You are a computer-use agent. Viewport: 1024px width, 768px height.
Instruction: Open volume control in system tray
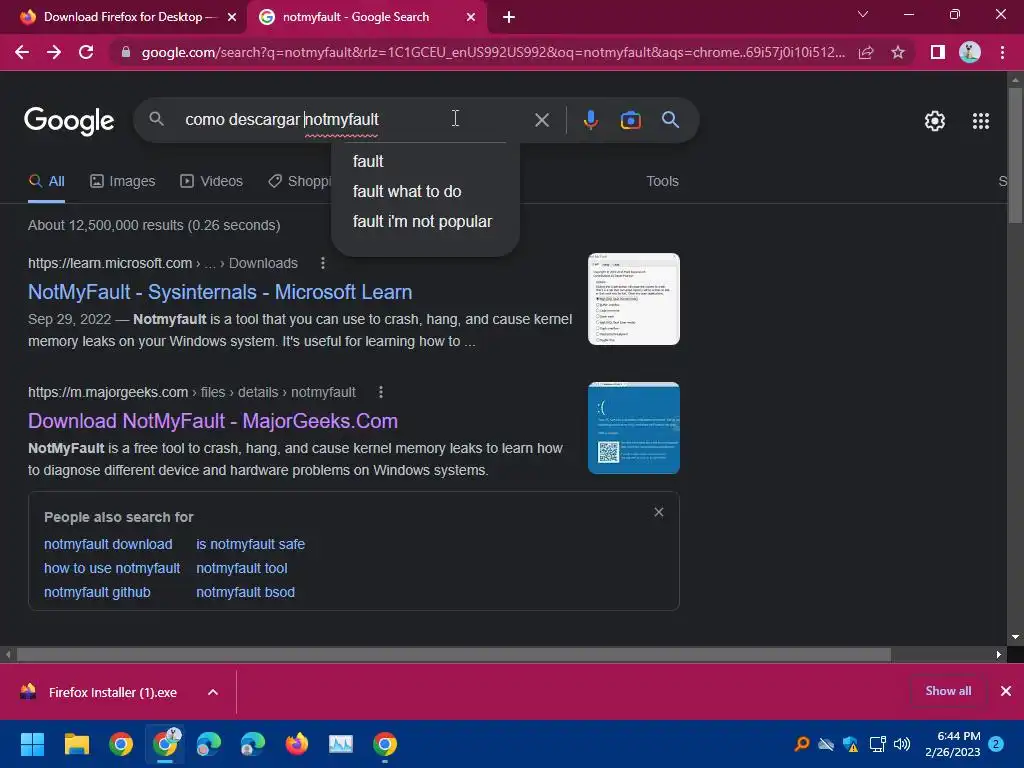pos(902,744)
